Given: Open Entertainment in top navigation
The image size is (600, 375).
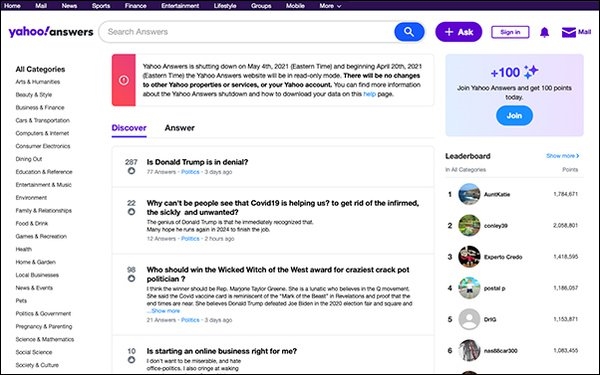Looking at the screenshot, I should [180, 6].
